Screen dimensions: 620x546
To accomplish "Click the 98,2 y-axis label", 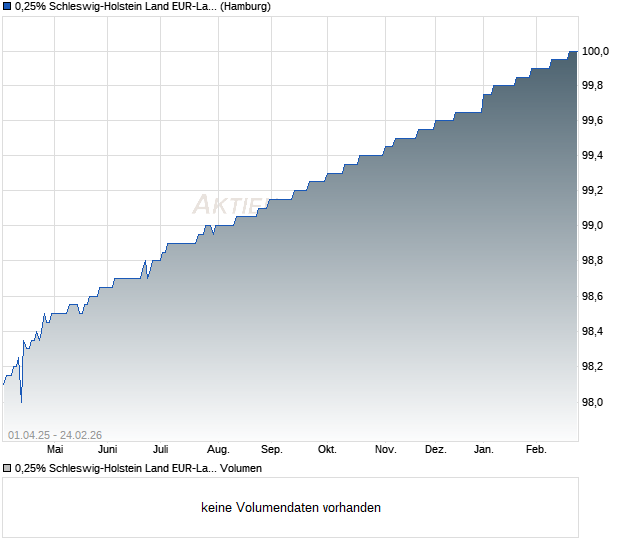I will point(592,366).
